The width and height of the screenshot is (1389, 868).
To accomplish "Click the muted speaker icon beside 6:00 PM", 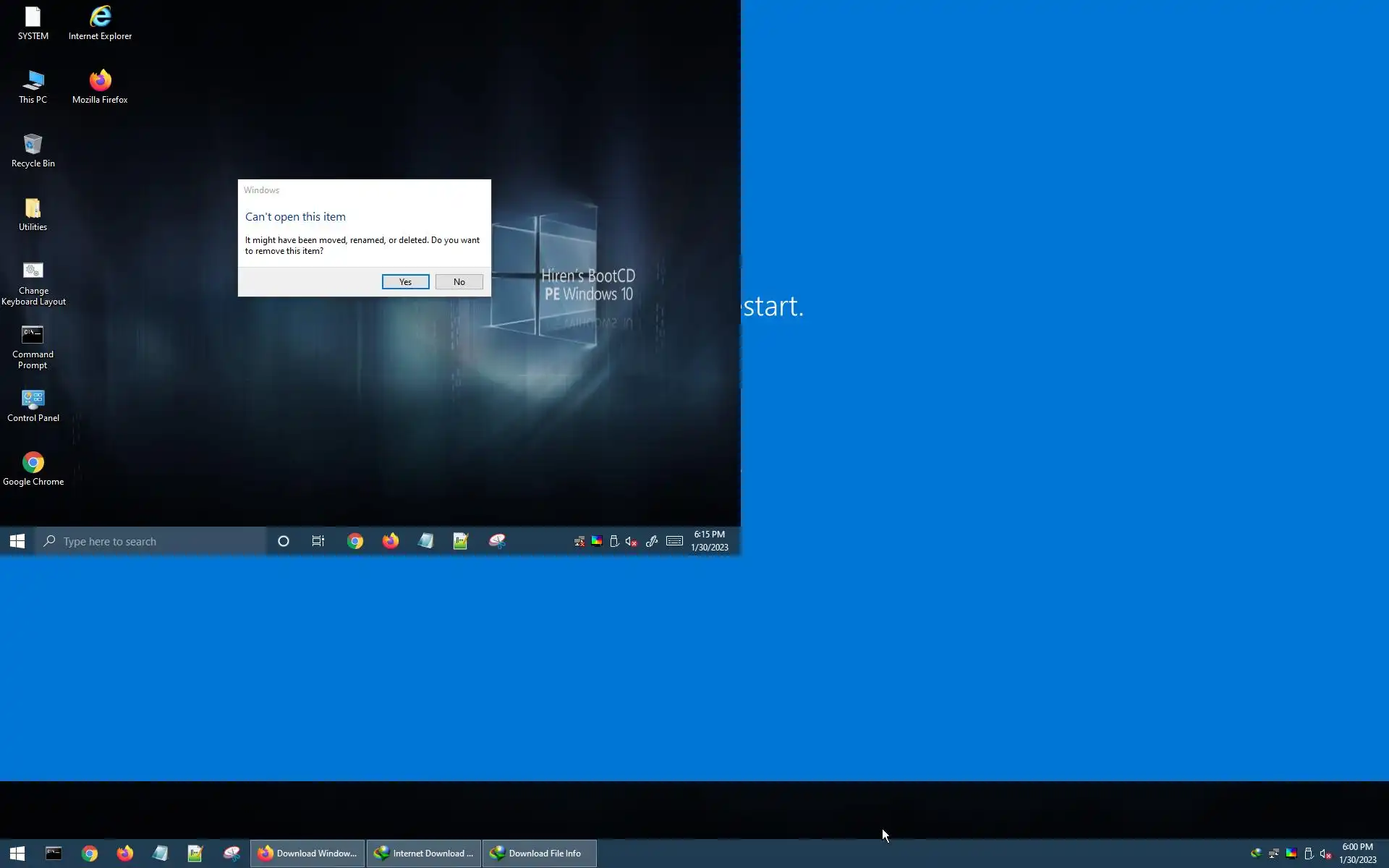I will point(1325,854).
